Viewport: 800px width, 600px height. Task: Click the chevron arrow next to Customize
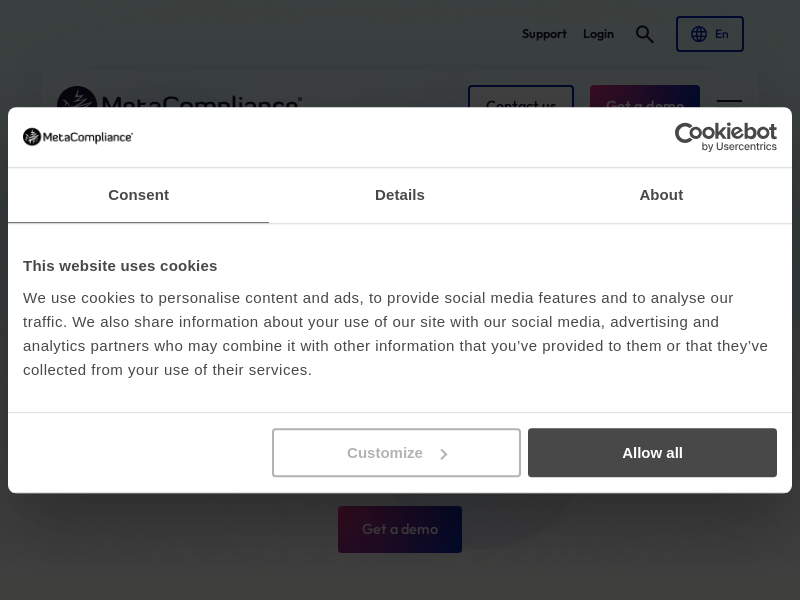click(444, 454)
